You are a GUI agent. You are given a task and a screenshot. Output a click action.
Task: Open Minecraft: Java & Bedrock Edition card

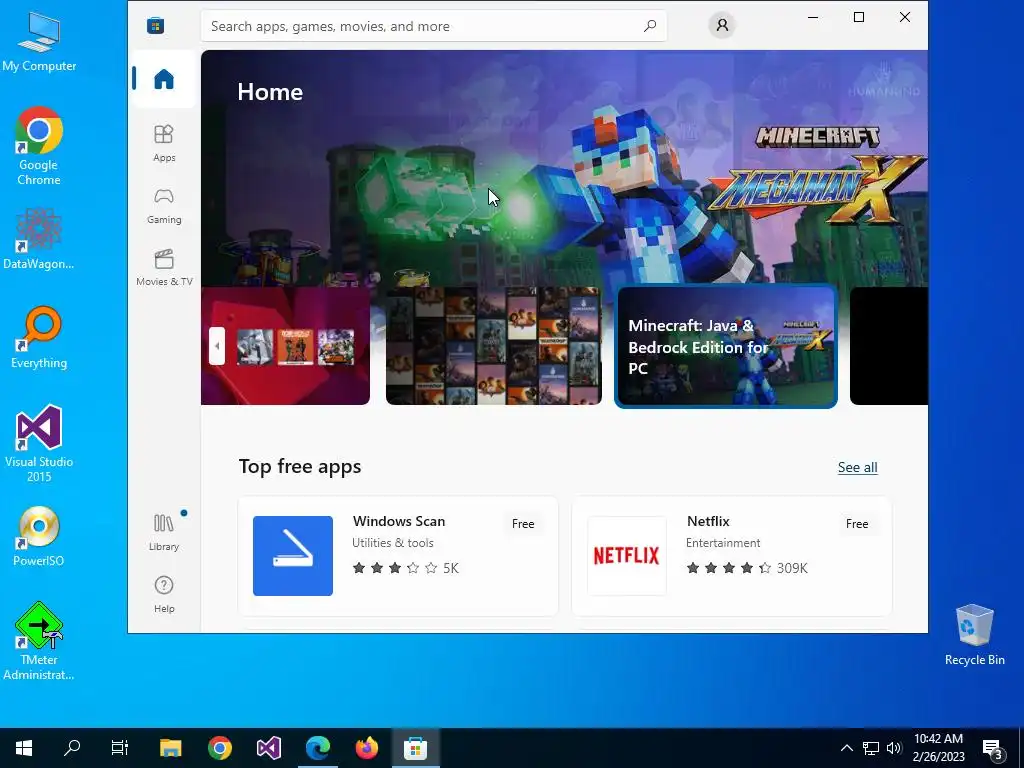click(x=726, y=346)
